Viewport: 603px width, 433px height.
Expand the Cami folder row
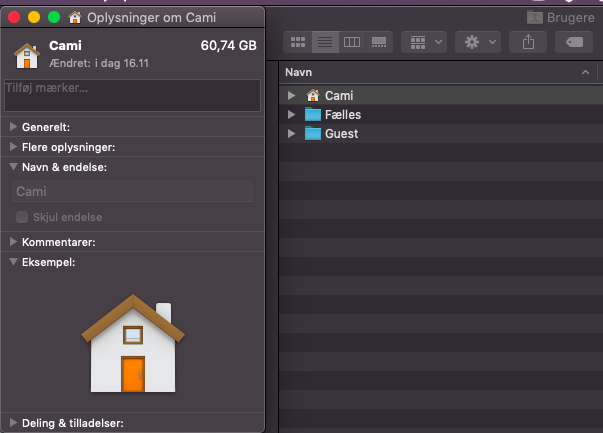click(292, 95)
